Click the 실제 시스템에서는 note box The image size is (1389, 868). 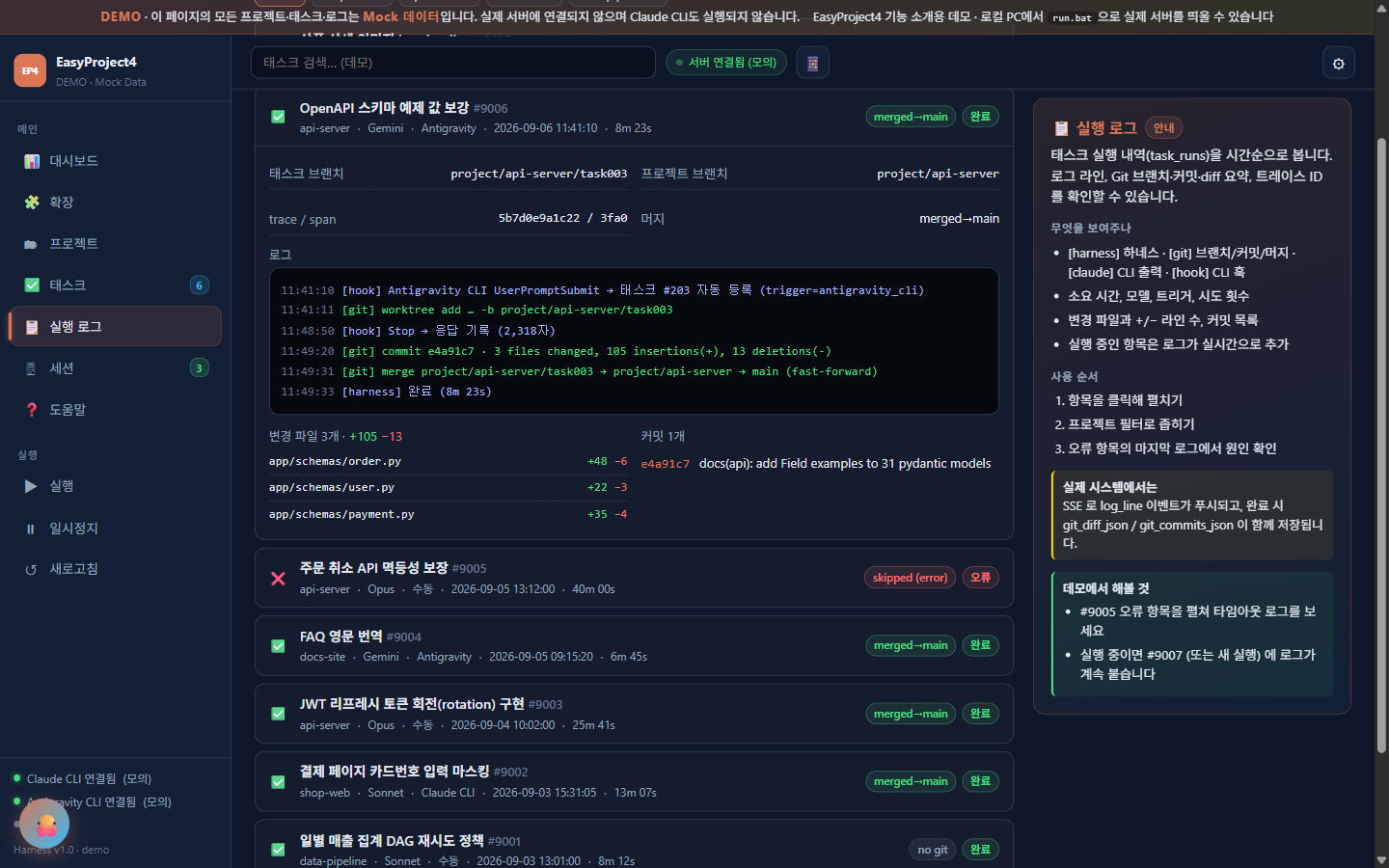click(1192, 515)
